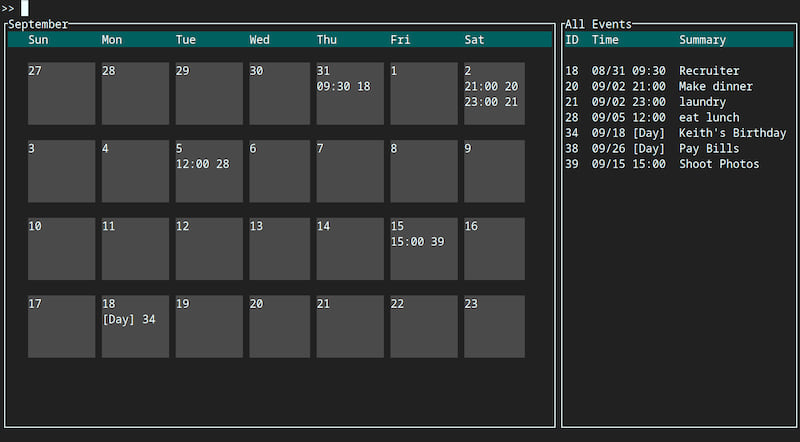Select the August 30 day cell
800x442 pixels.
click(x=280, y=93)
